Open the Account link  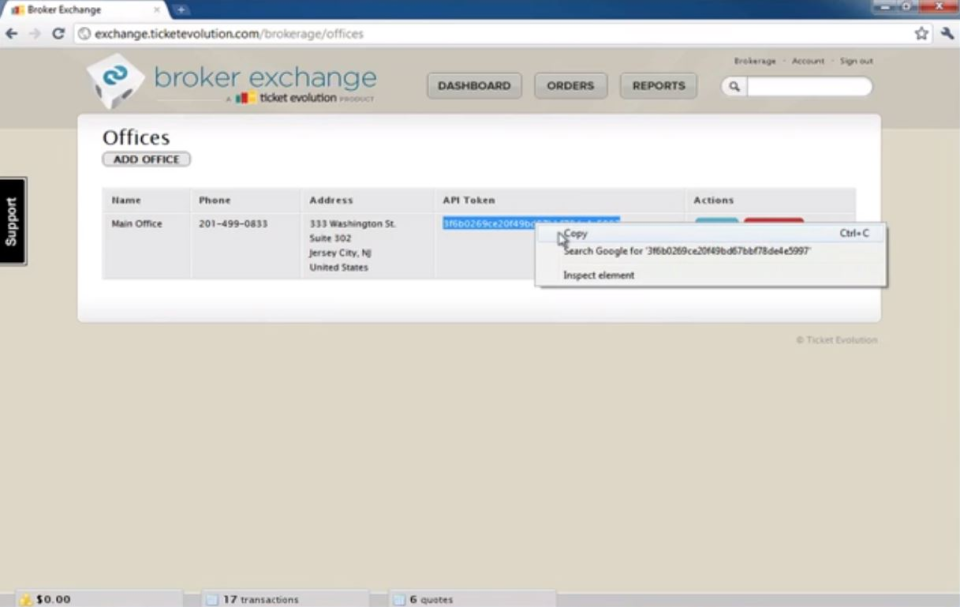(808, 61)
